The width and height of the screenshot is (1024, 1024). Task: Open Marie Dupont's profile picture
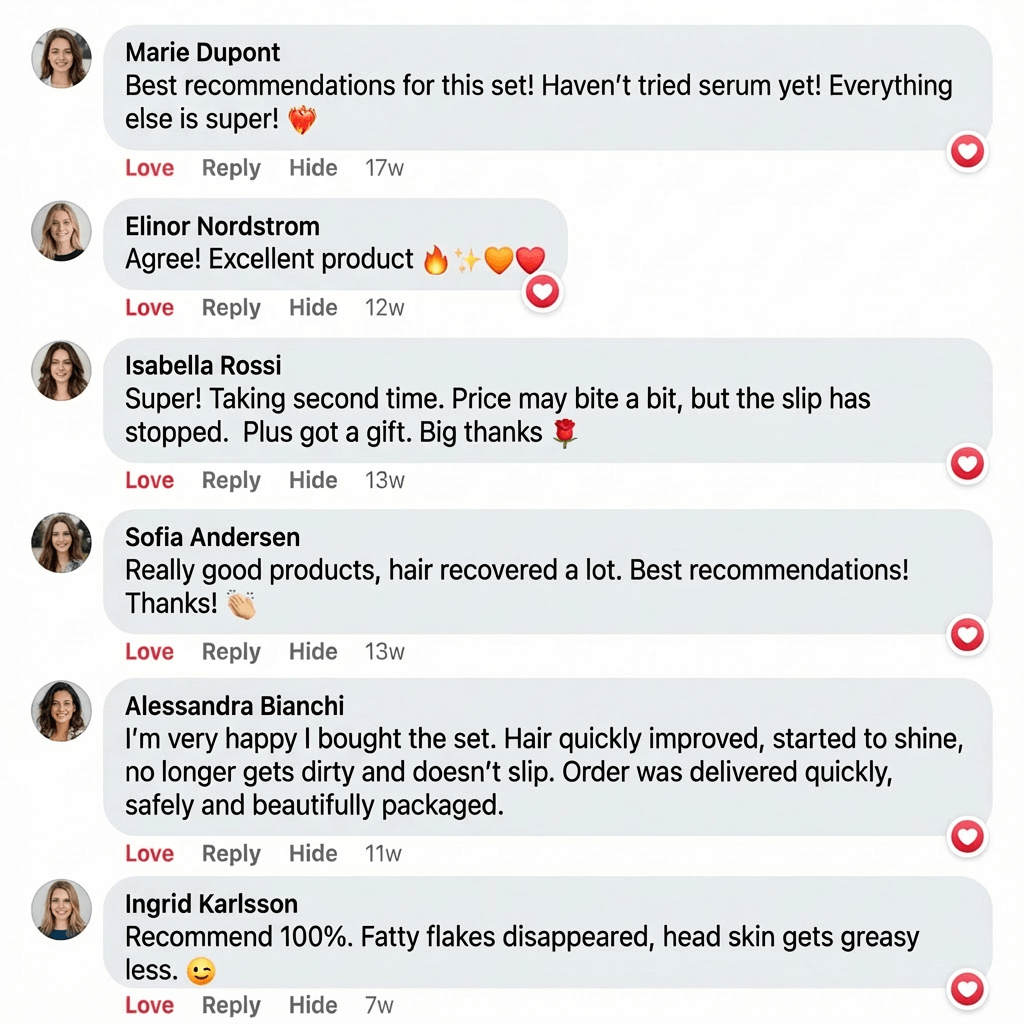62,57
